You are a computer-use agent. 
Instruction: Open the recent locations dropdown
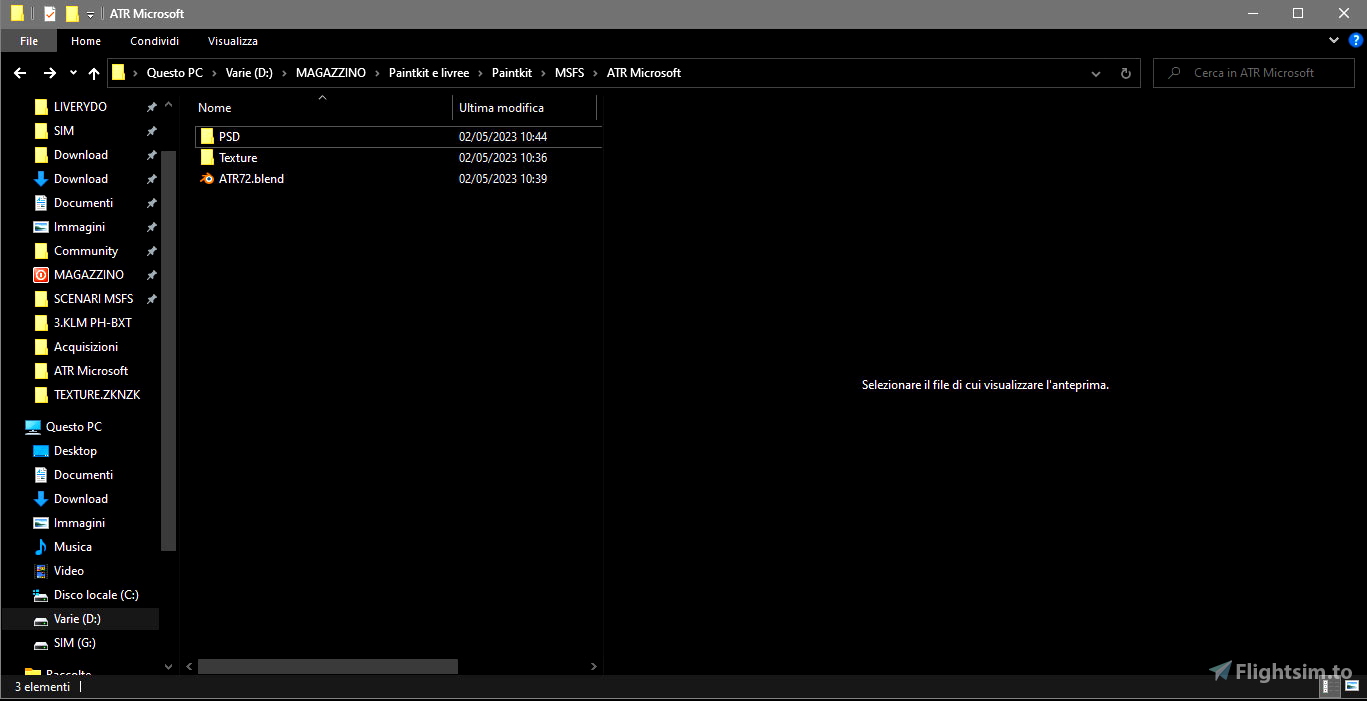[73, 73]
